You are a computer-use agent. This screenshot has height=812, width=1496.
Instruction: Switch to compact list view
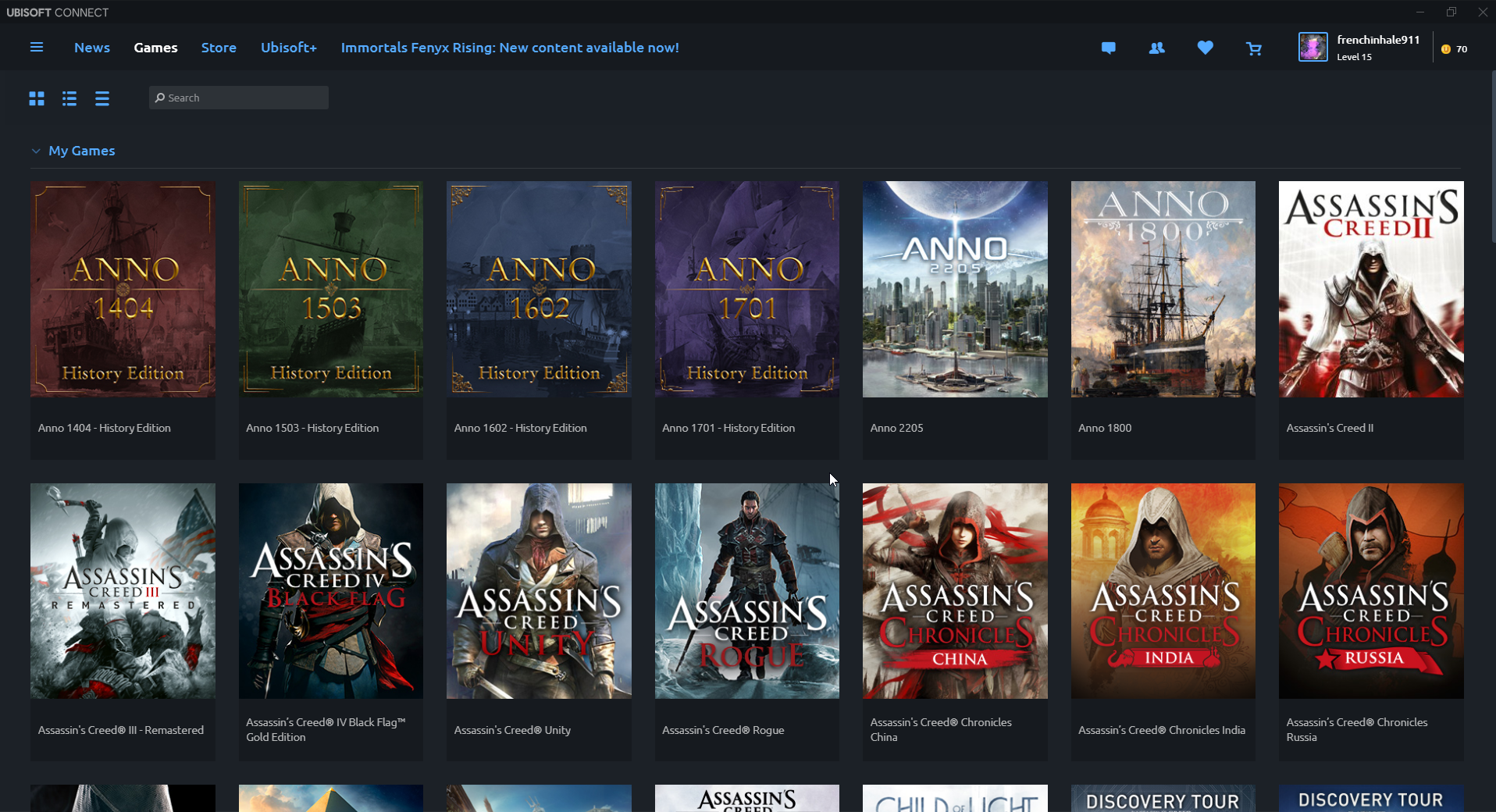pos(102,98)
